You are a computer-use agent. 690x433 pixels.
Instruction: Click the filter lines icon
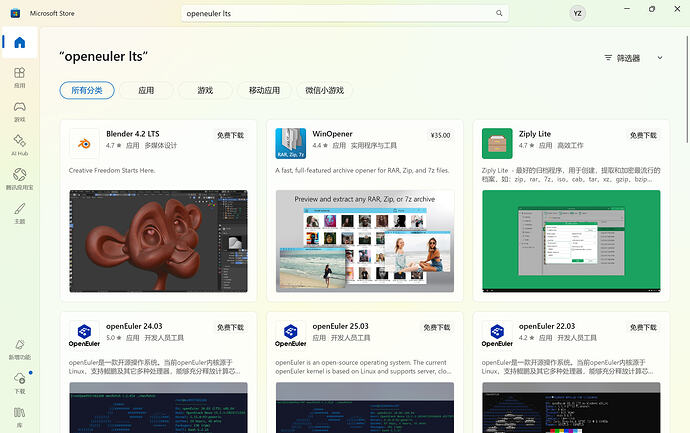[x=608, y=58]
